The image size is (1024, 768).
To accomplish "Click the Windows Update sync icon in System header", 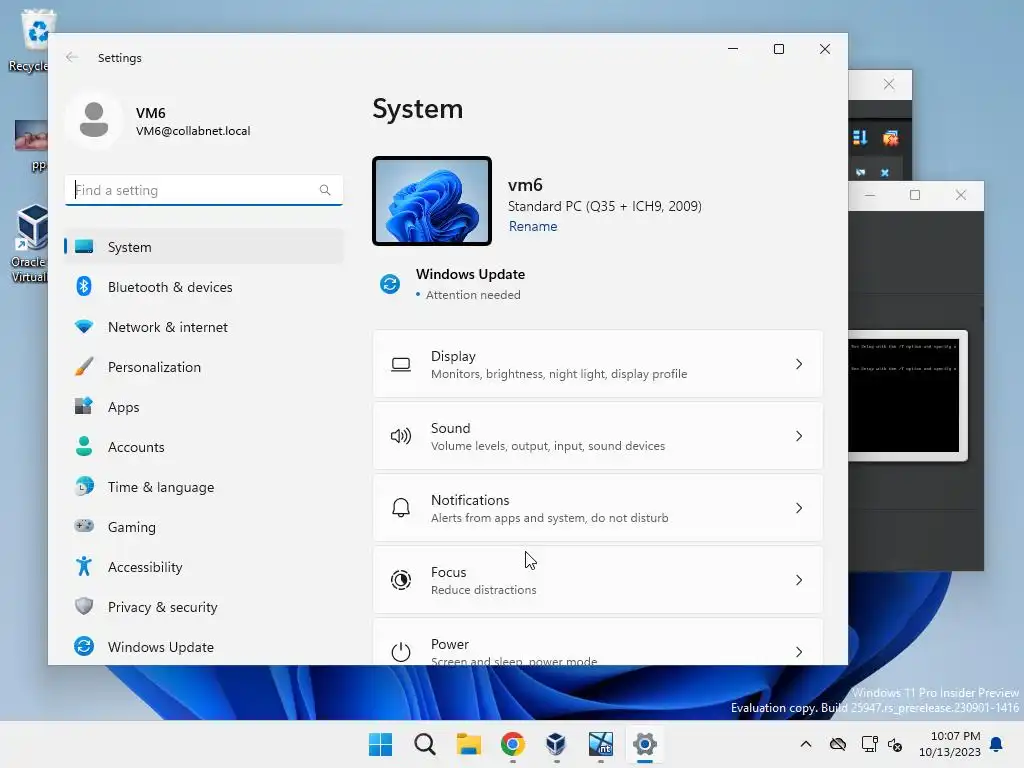I will click(390, 284).
